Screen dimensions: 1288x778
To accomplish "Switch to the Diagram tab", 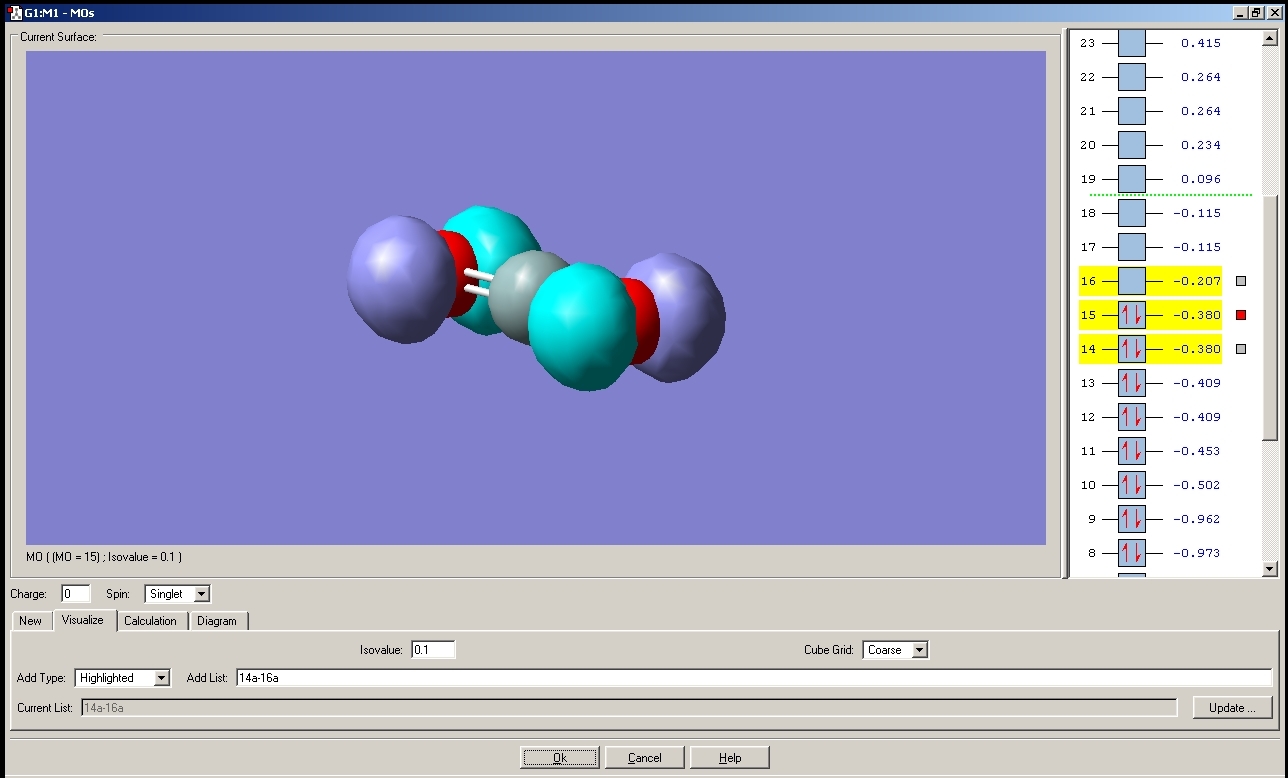I will click(x=217, y=621).
